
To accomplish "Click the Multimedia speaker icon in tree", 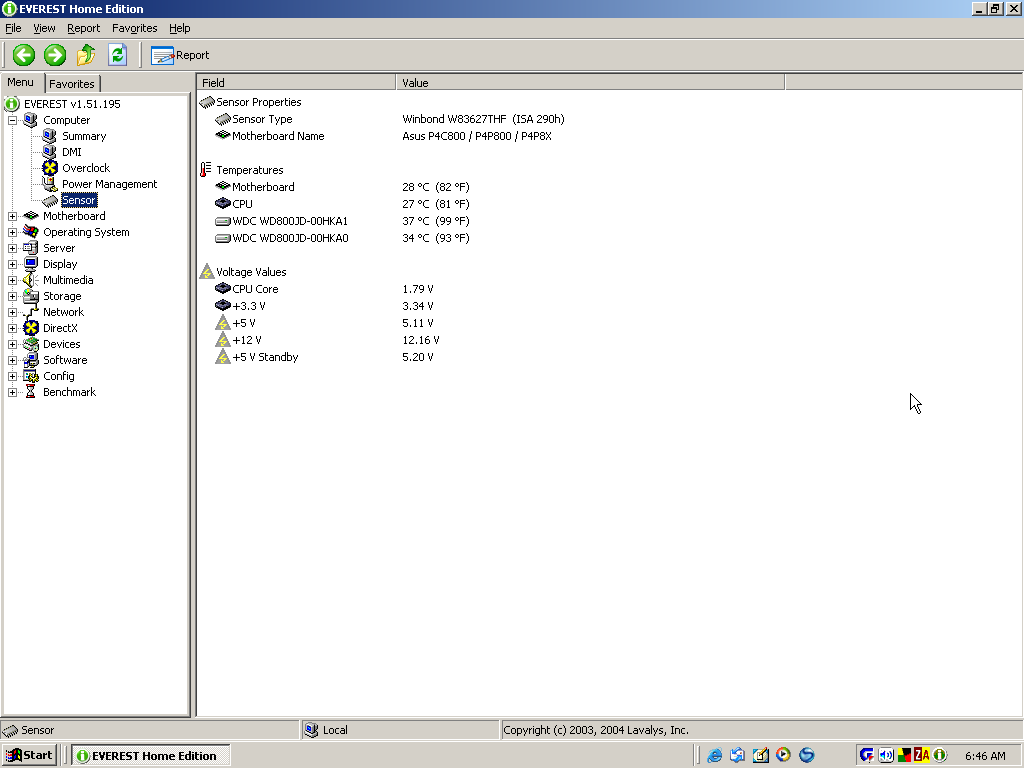I will pos(31,280).
